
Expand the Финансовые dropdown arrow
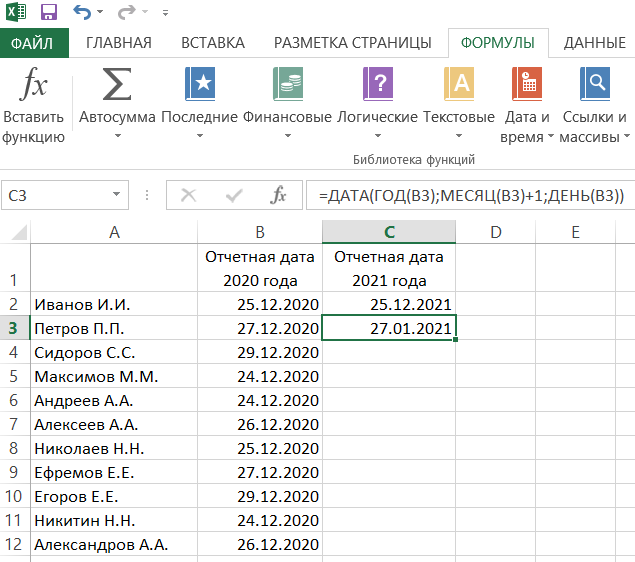click(288, 136)
